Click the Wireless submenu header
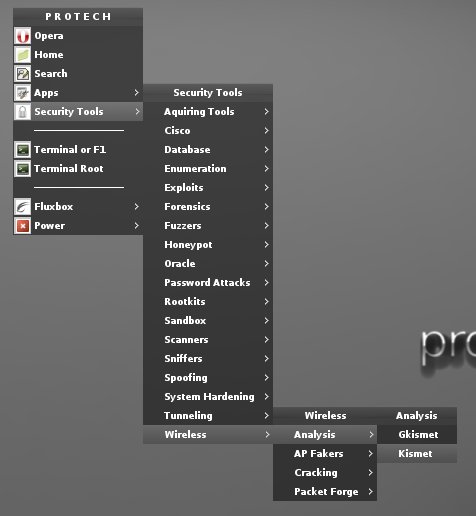Viewport: 476px width, 516px height. 325,416
